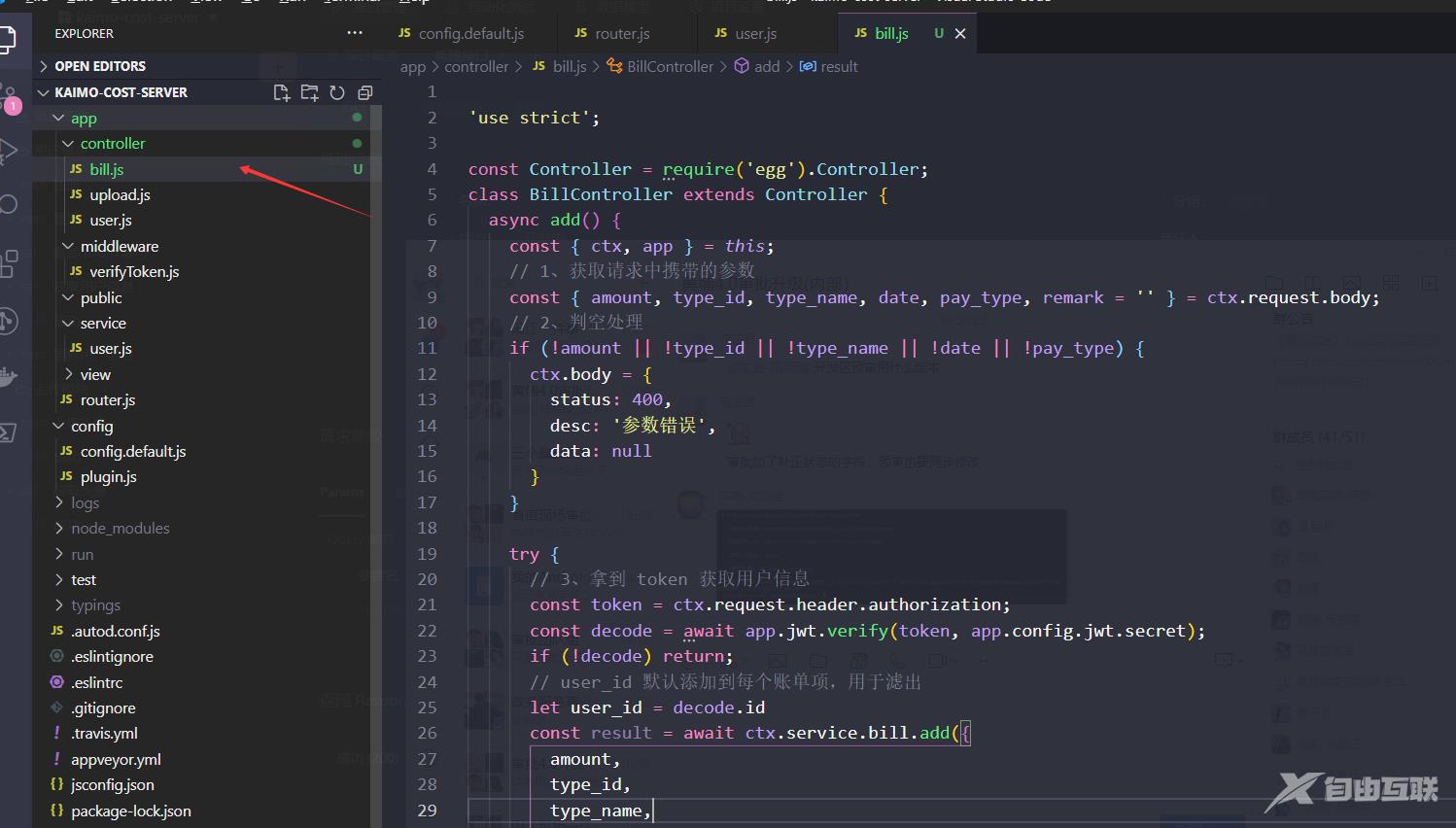Click the 'class BillController extends Controller' line

click(677, 194)
